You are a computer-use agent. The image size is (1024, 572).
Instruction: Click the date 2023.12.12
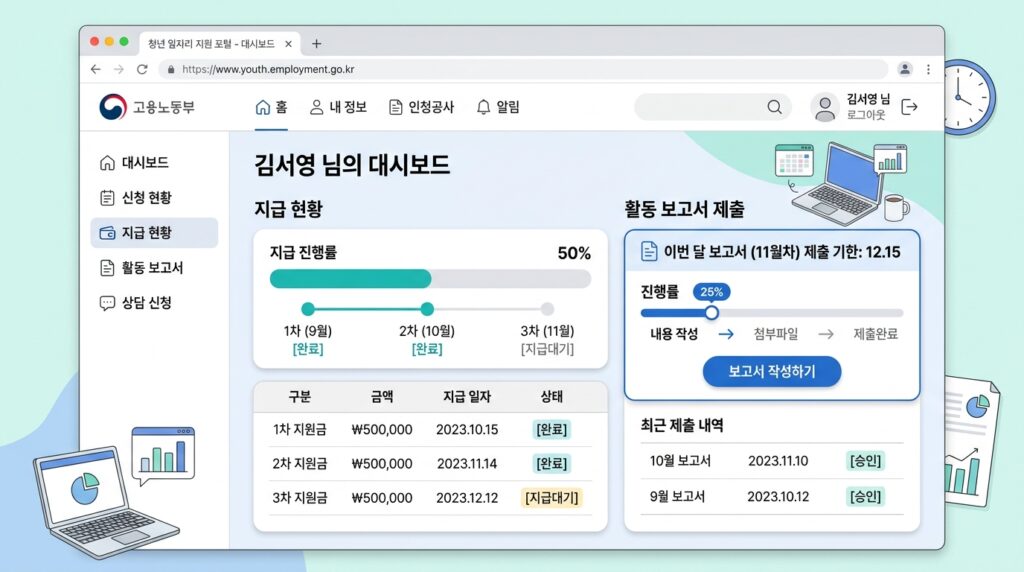[x=467, y=498]
